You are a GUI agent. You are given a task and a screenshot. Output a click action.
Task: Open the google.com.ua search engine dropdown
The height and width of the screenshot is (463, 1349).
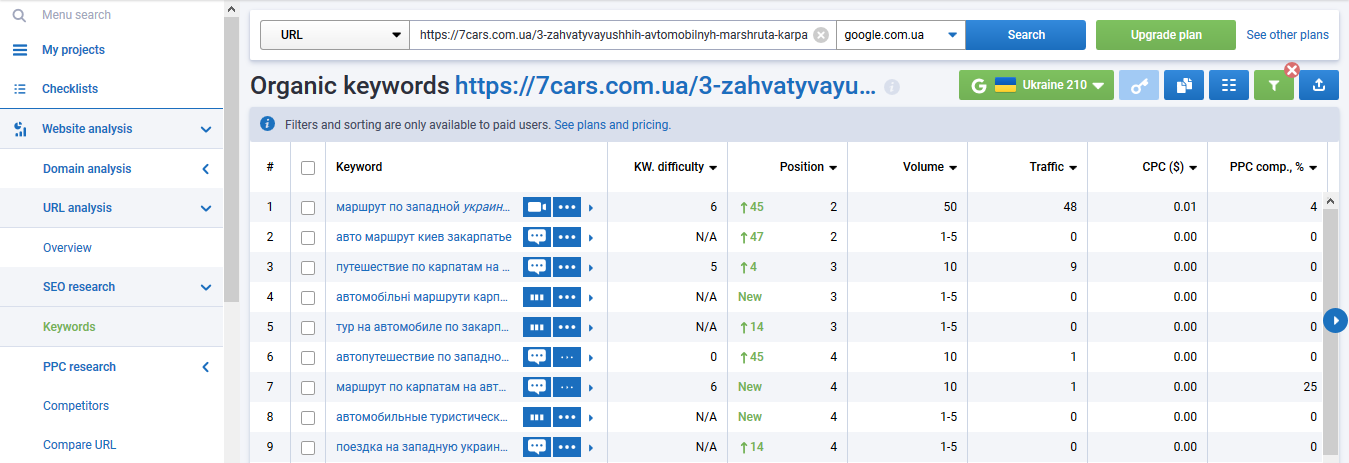click(x=901, y=35)
